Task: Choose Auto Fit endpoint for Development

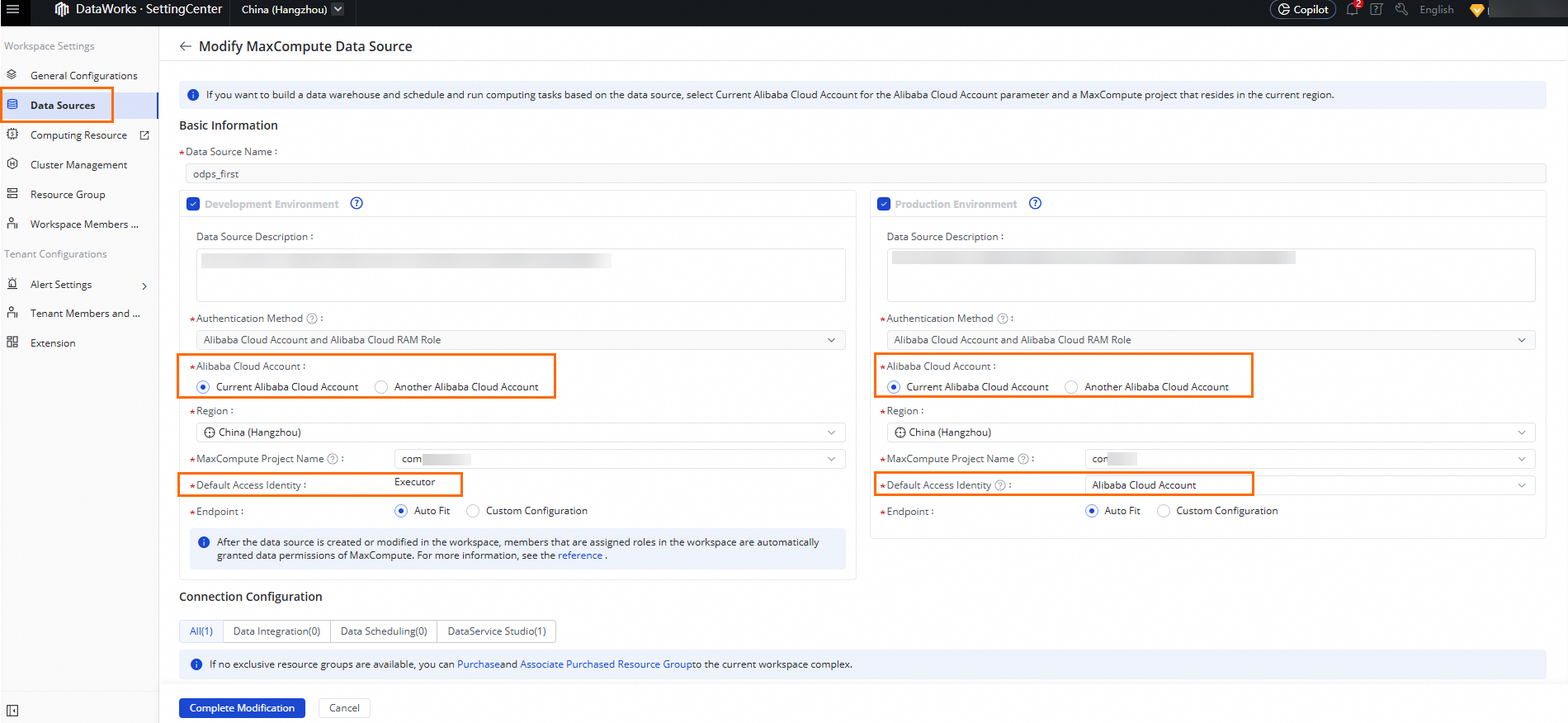Action: click(401, 511)
